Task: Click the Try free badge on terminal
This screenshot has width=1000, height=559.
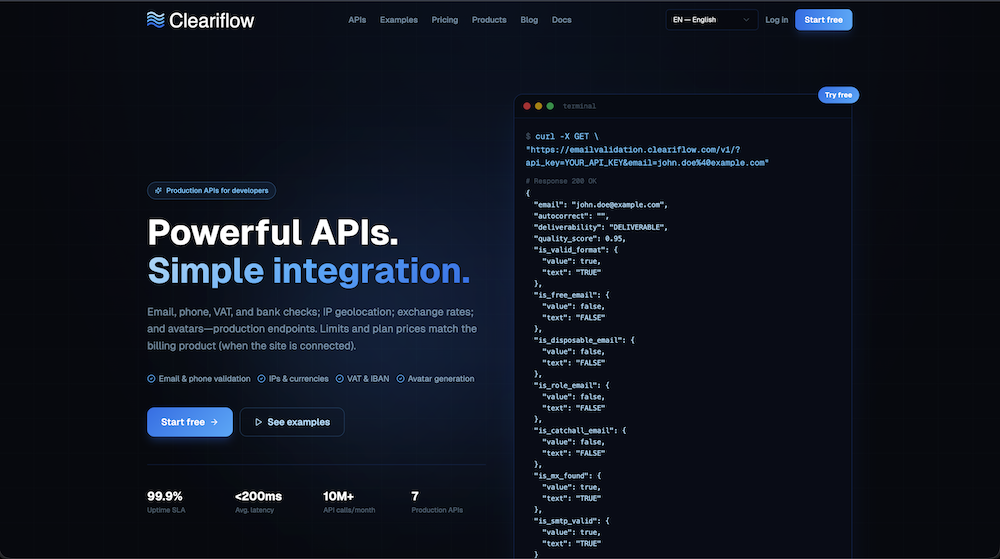Action: 838,95
